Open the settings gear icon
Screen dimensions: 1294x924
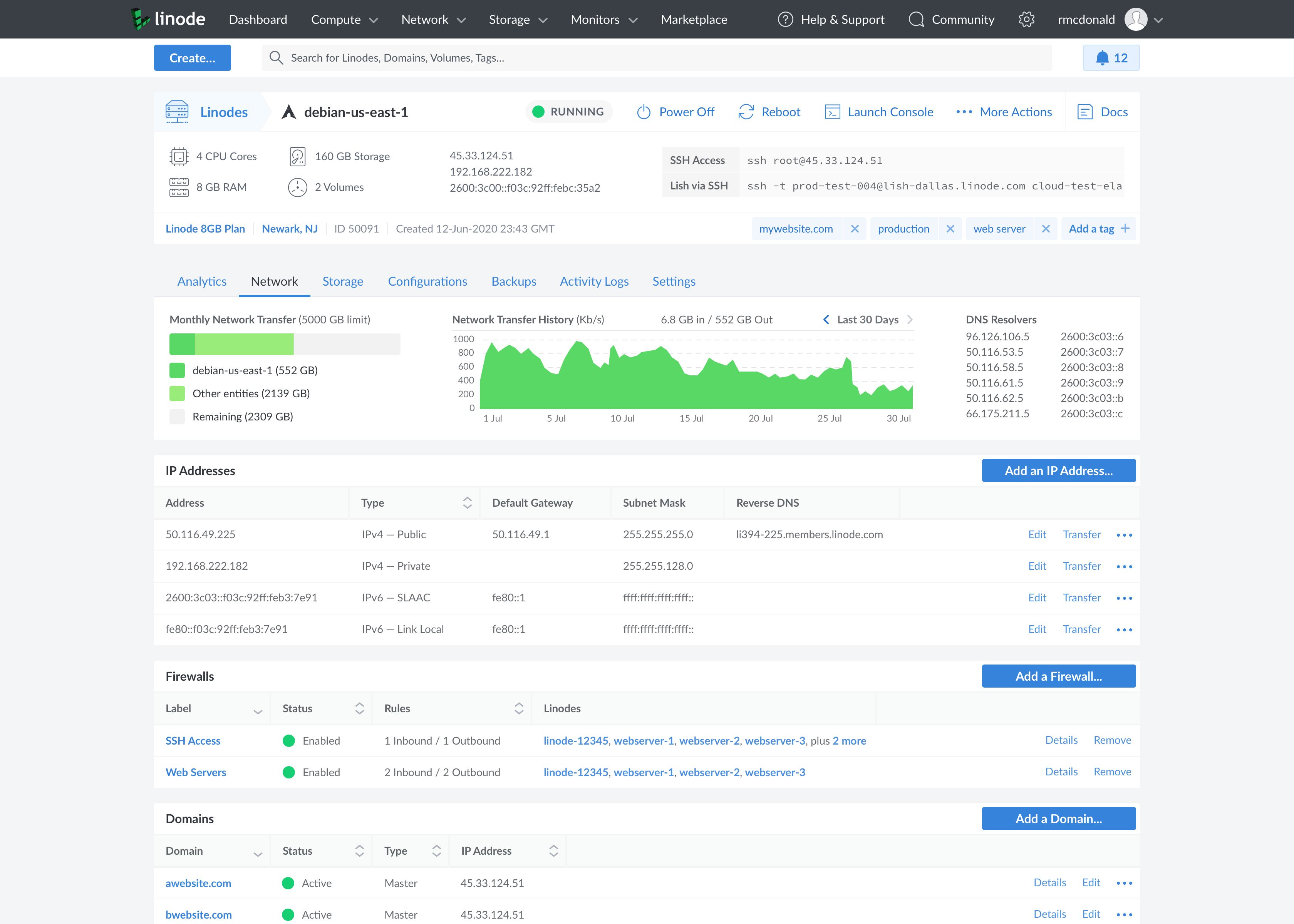click(1027, 19)
